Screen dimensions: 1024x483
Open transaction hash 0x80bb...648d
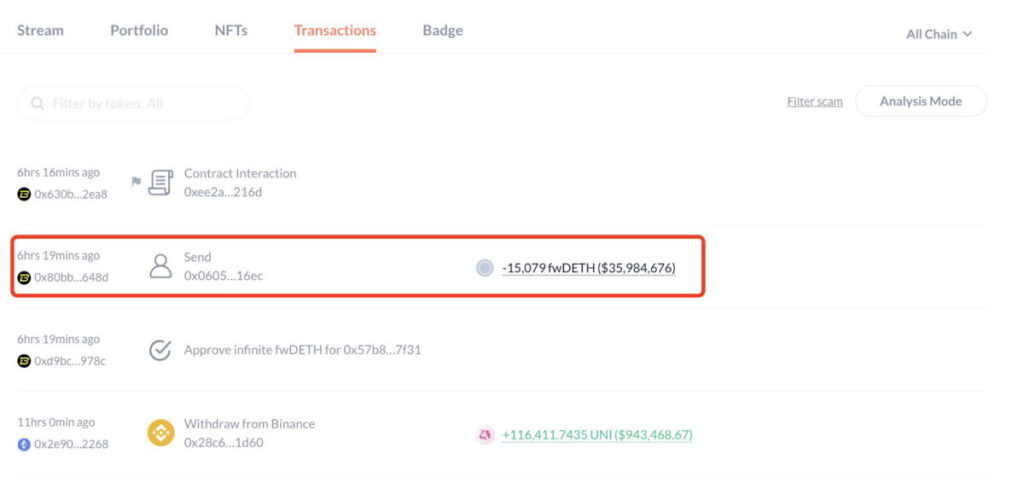click(70, 277)
